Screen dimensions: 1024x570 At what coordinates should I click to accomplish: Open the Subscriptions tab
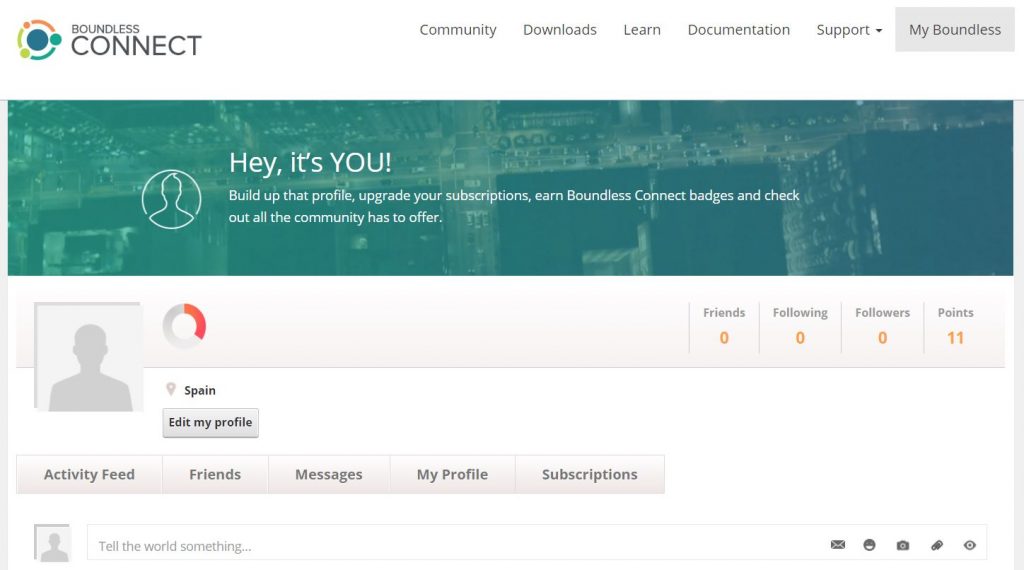pyautogui.click(x=589, y=475)
